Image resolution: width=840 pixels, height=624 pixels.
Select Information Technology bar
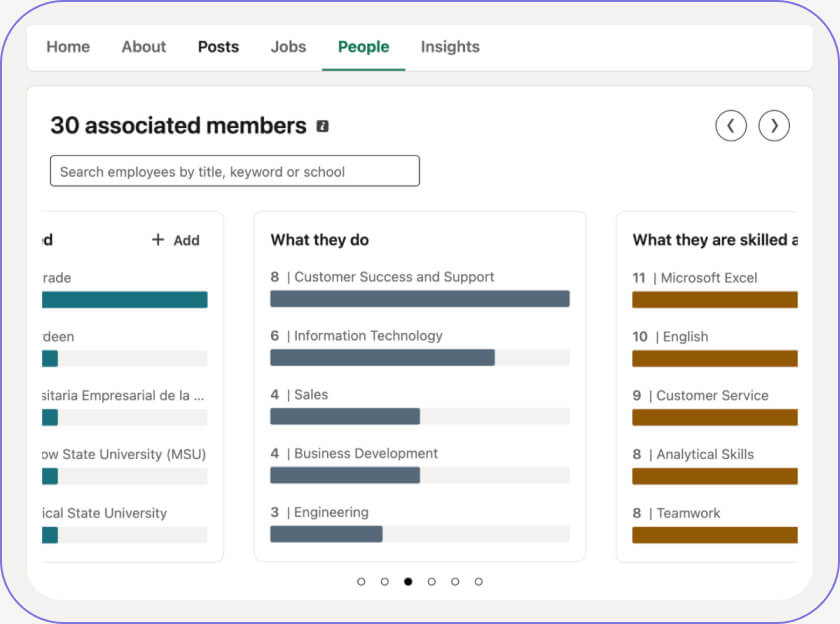click(419, 358)
